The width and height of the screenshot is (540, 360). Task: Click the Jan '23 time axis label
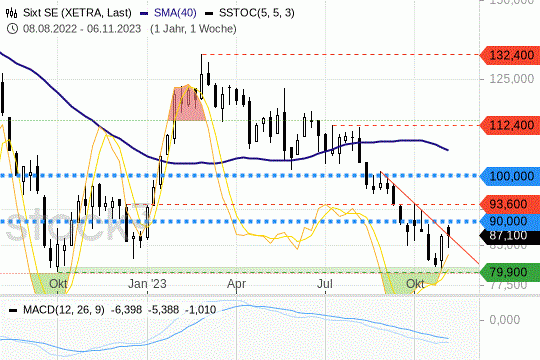coord(147,284)
